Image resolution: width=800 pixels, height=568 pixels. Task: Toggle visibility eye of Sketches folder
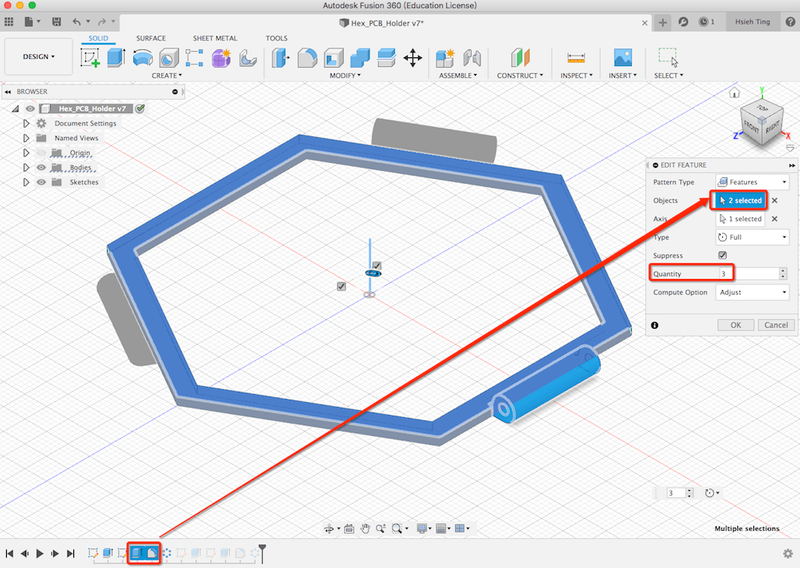coord(42,182)
